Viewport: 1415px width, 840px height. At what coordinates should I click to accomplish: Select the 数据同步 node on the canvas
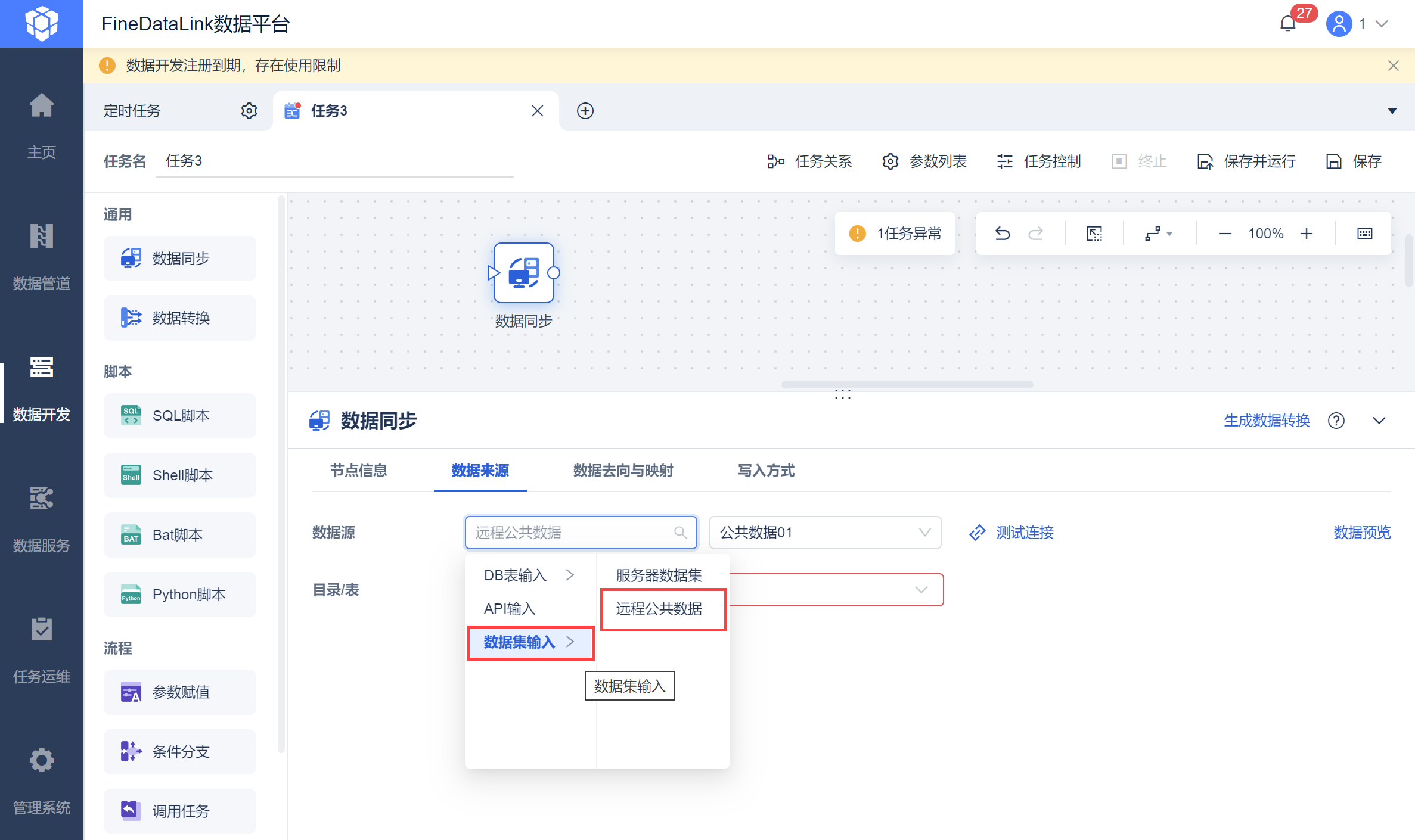523,273
